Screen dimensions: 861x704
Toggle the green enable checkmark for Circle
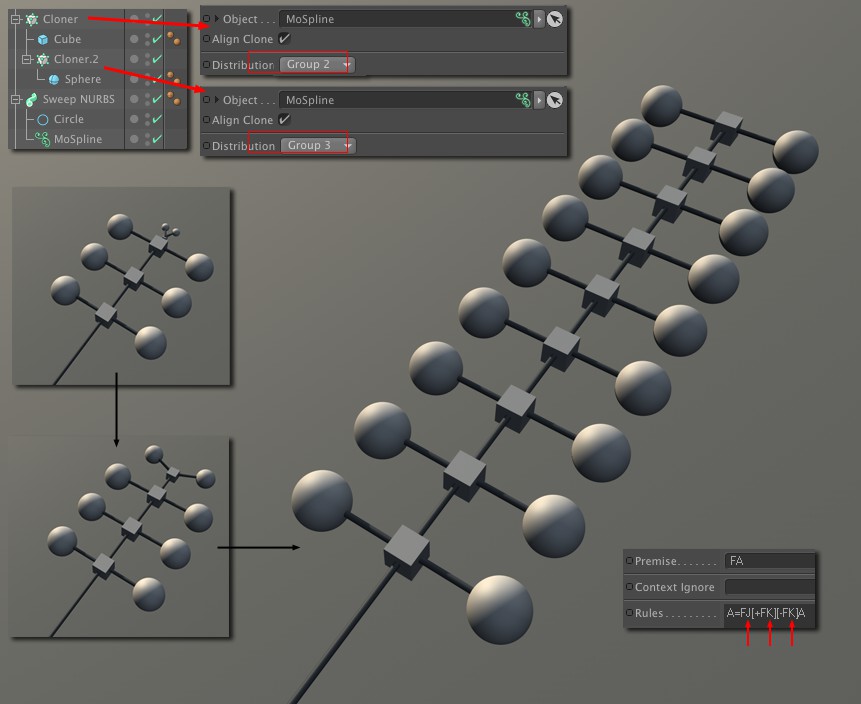coord(157,119)
